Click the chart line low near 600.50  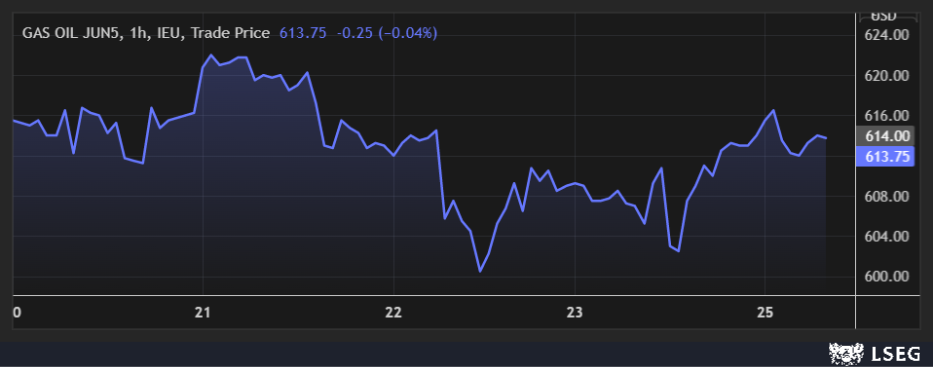click(x=480, y=271)
